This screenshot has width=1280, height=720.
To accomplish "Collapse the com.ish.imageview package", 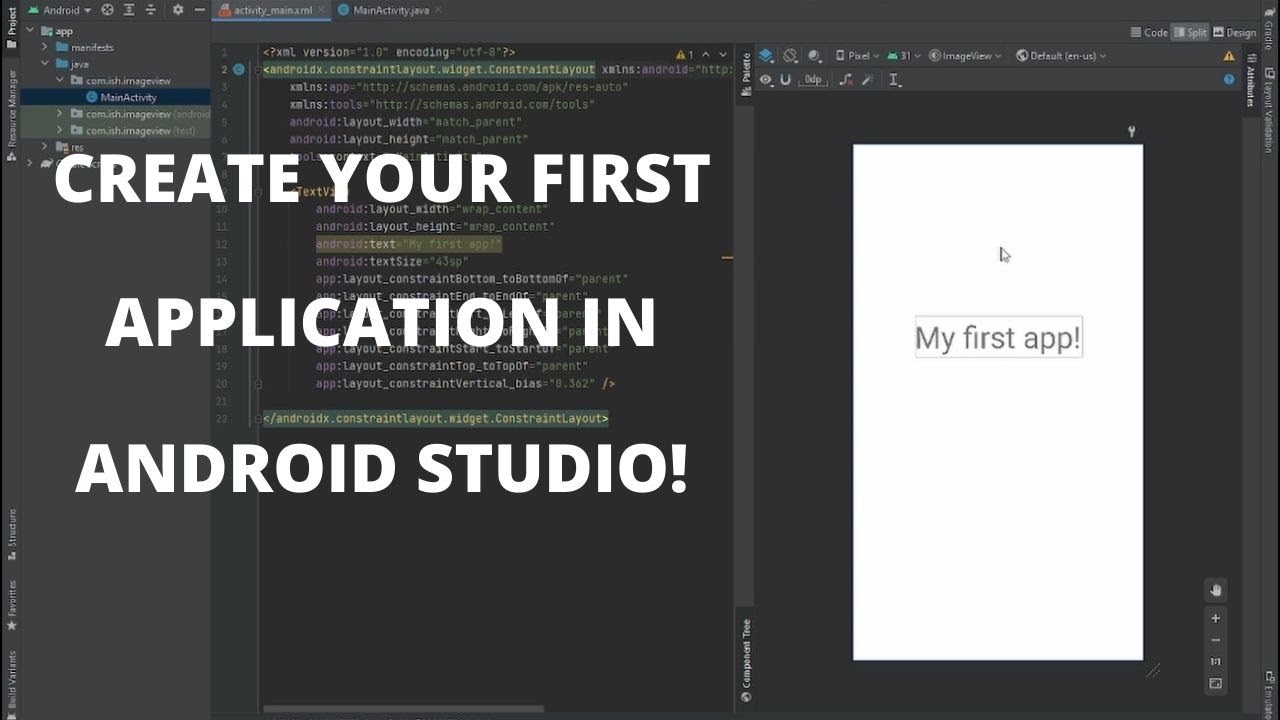I will [59, 81].
